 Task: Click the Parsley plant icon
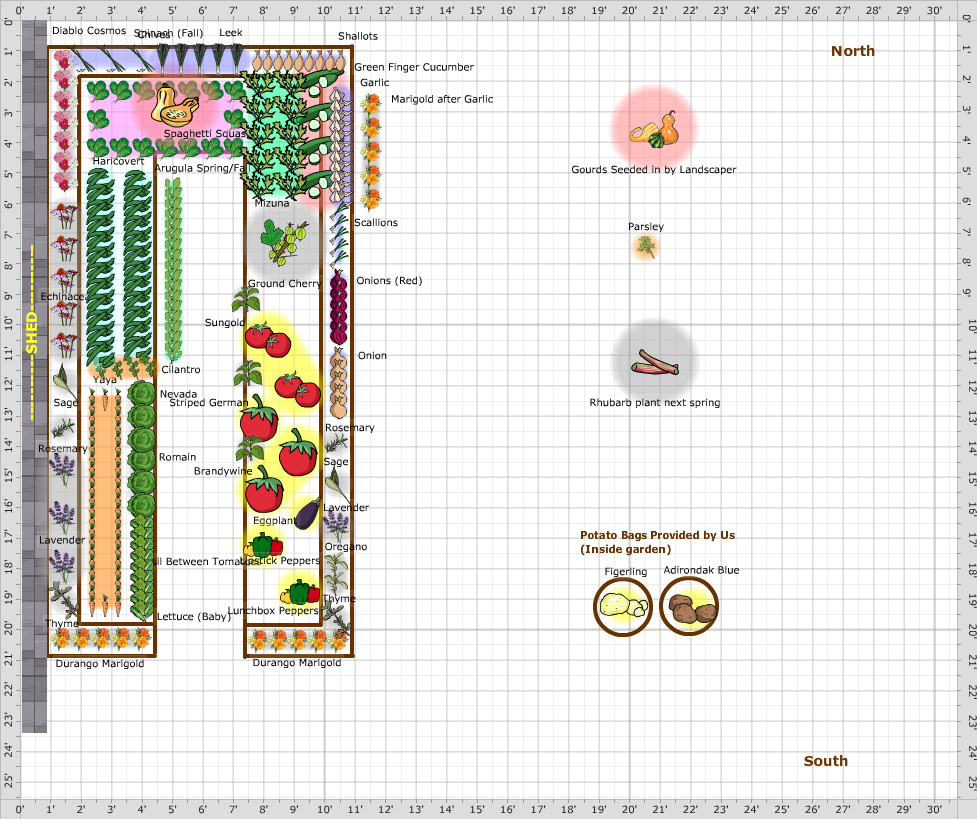[645, 248]
